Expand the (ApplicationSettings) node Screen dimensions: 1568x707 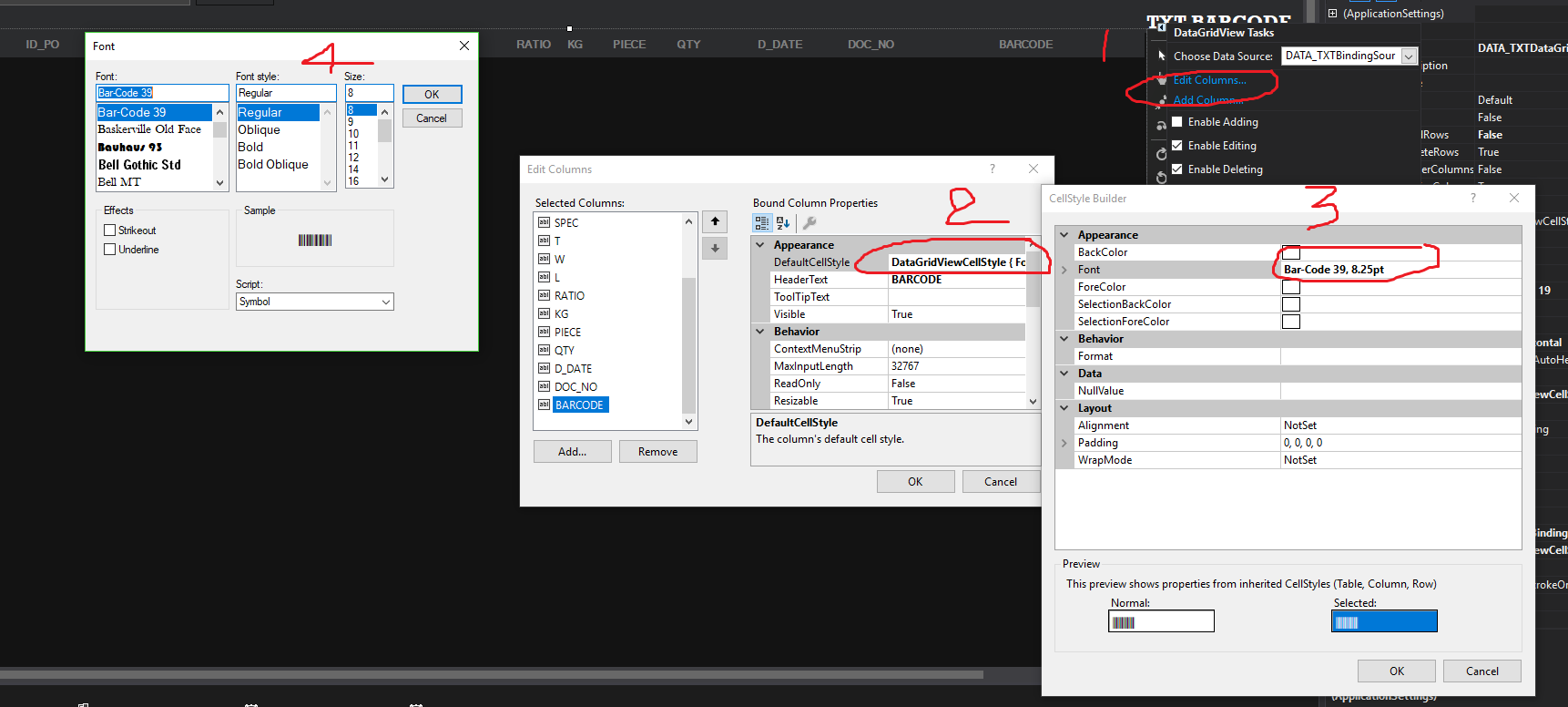click(x=1332, y=14)
